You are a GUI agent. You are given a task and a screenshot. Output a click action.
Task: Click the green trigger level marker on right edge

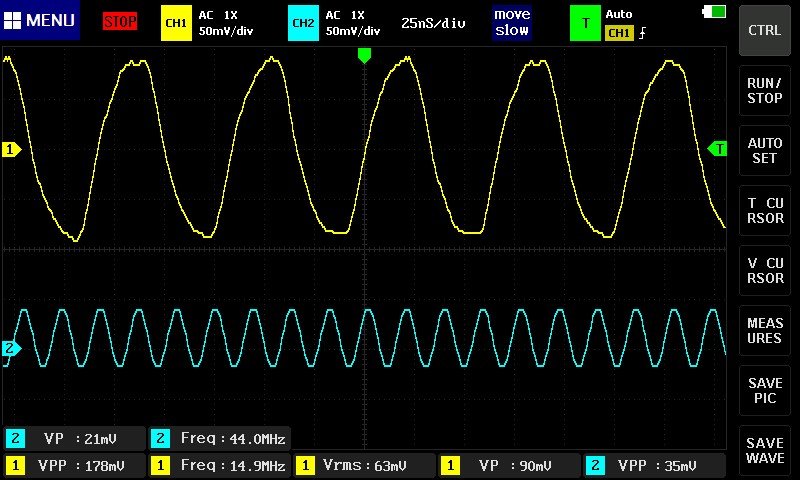(x=718, y=149)
